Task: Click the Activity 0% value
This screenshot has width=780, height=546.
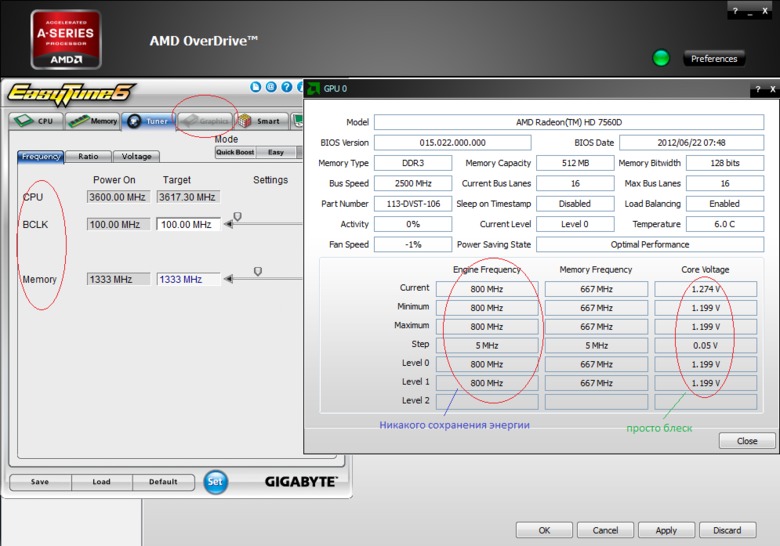Action: point(413,224)
